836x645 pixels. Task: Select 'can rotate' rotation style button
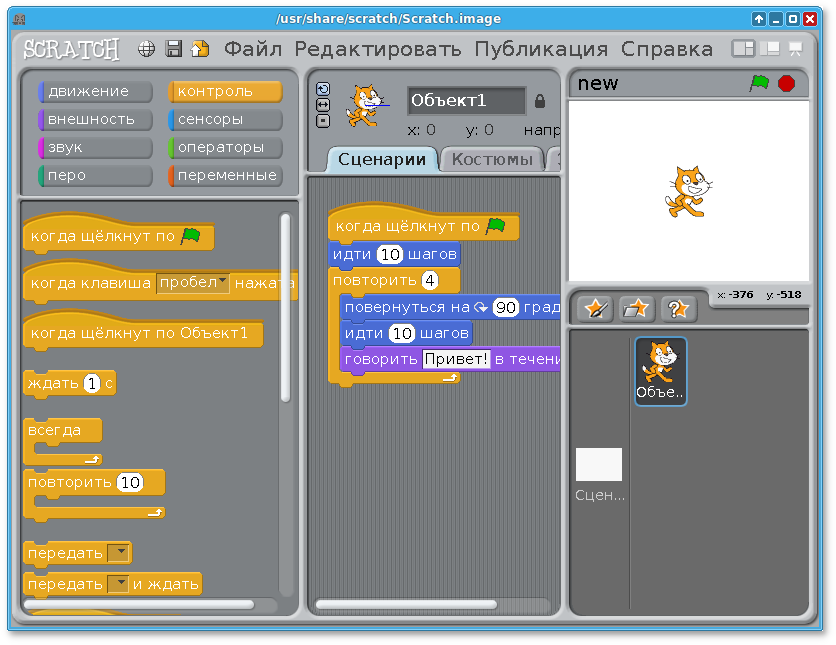[x=323, y=88]
